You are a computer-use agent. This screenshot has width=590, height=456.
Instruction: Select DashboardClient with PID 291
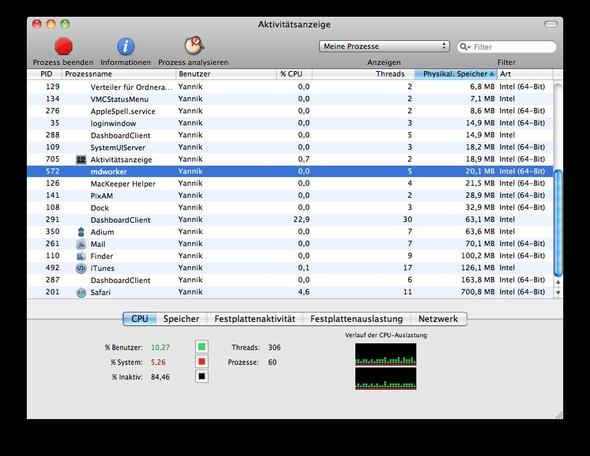[x=290, y=220]
